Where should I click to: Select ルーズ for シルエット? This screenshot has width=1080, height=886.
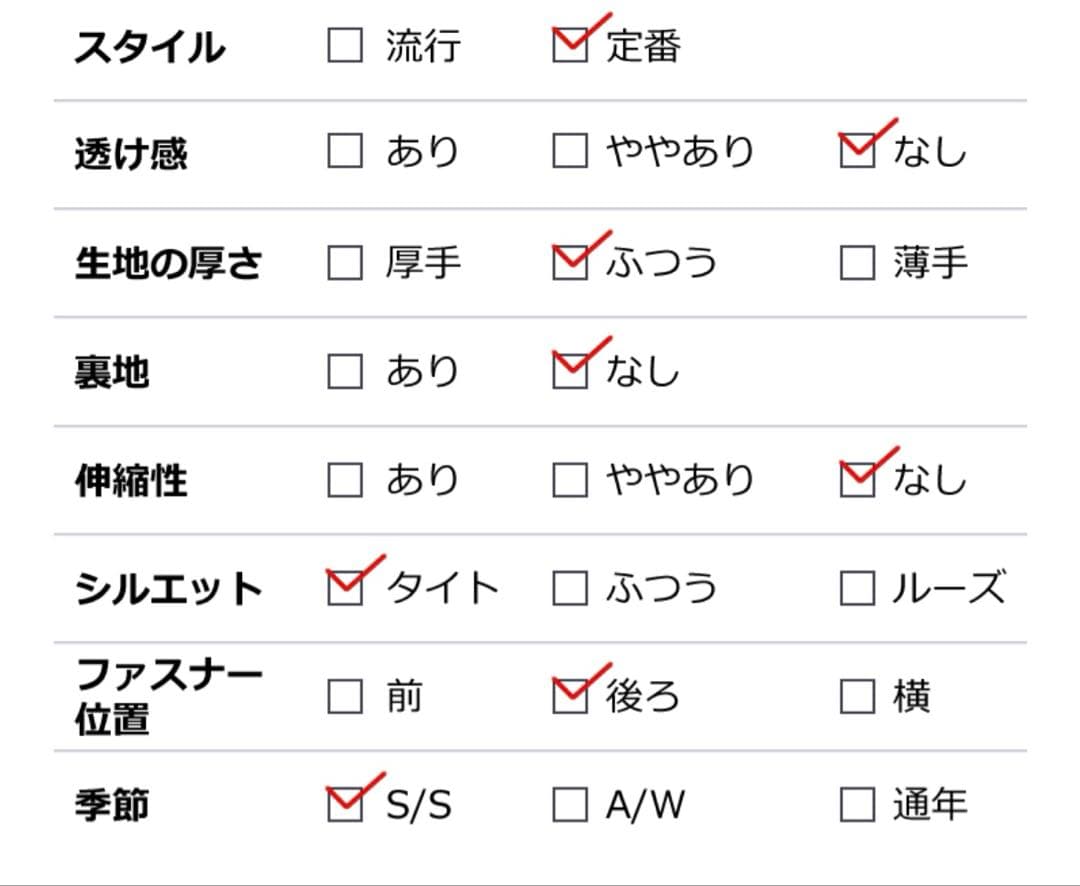[857, 588]
